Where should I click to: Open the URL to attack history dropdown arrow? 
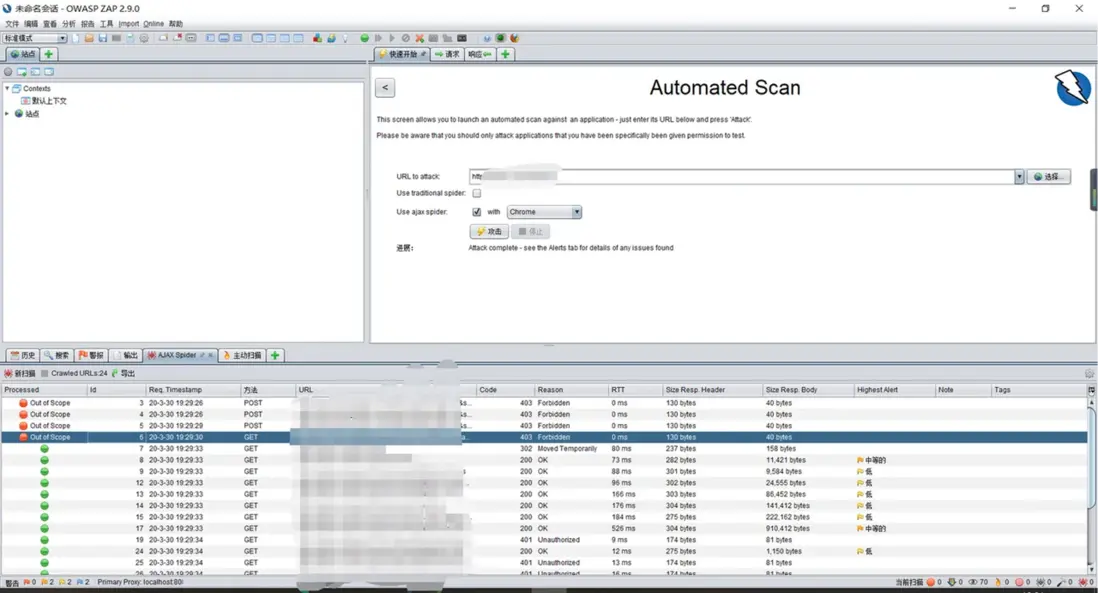pyautogui.click(x=1019, y=176)
